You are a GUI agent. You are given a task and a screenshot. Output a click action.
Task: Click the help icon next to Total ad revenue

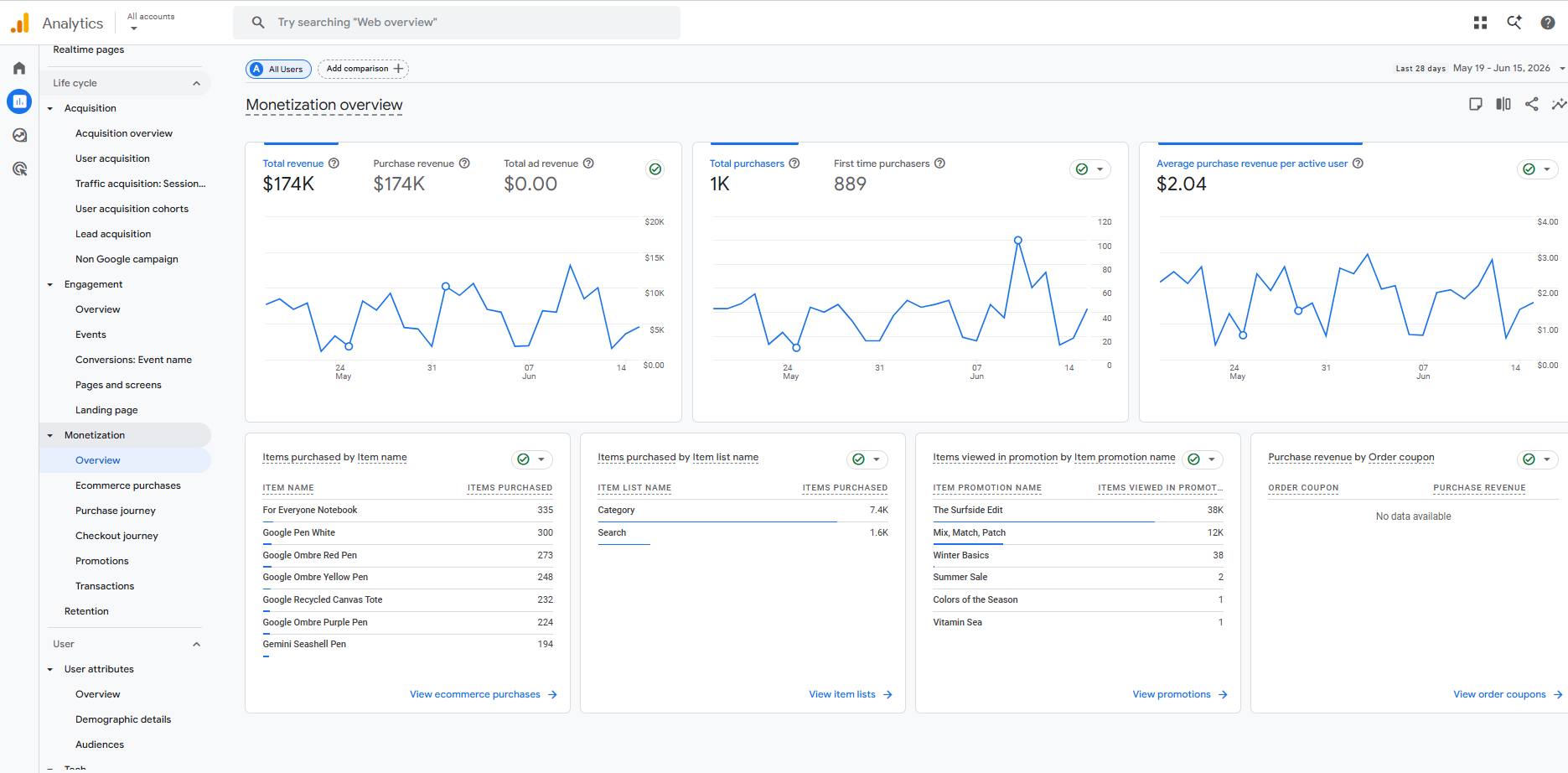(588, 163)
